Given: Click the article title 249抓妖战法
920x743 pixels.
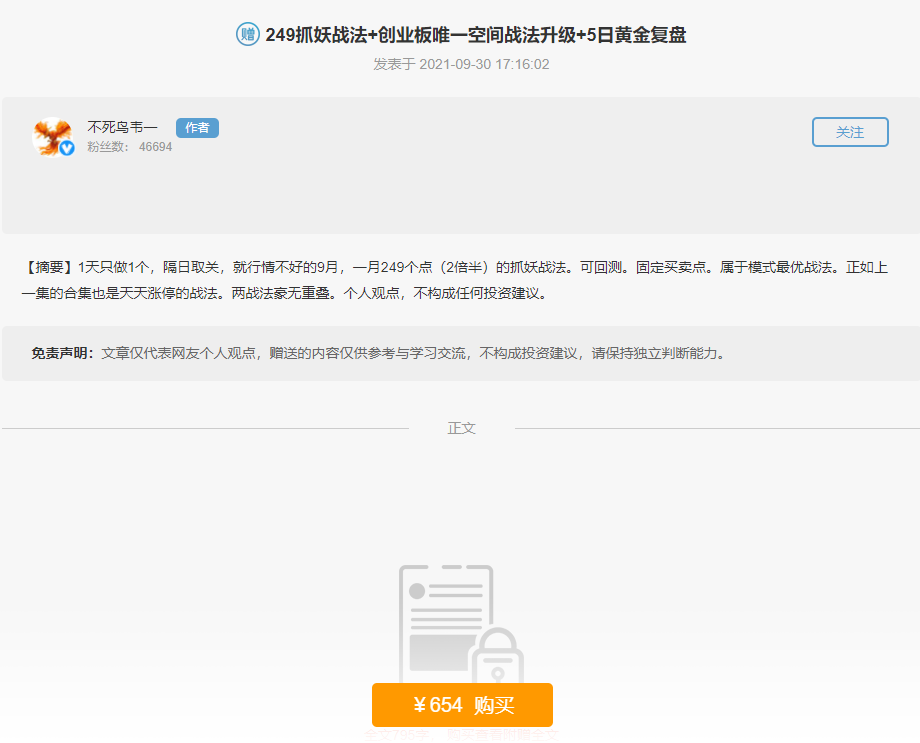Looking at the screenshot, I should click(475, 35).
